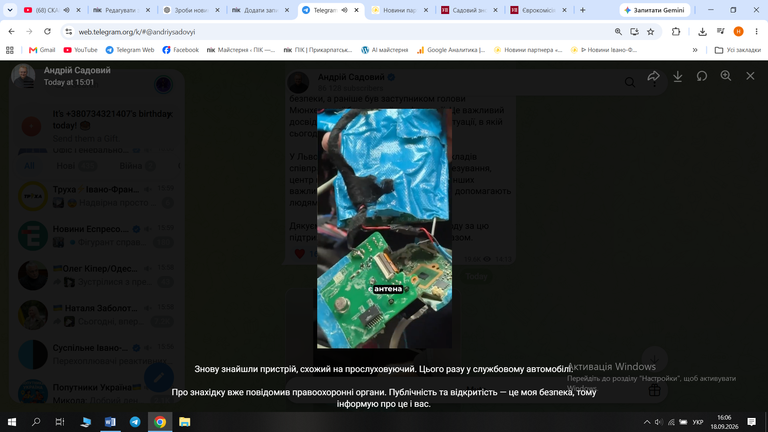Screen dimensions: 768x432
Task: Open Task View on the taskbar
Action: coord(60,422)
